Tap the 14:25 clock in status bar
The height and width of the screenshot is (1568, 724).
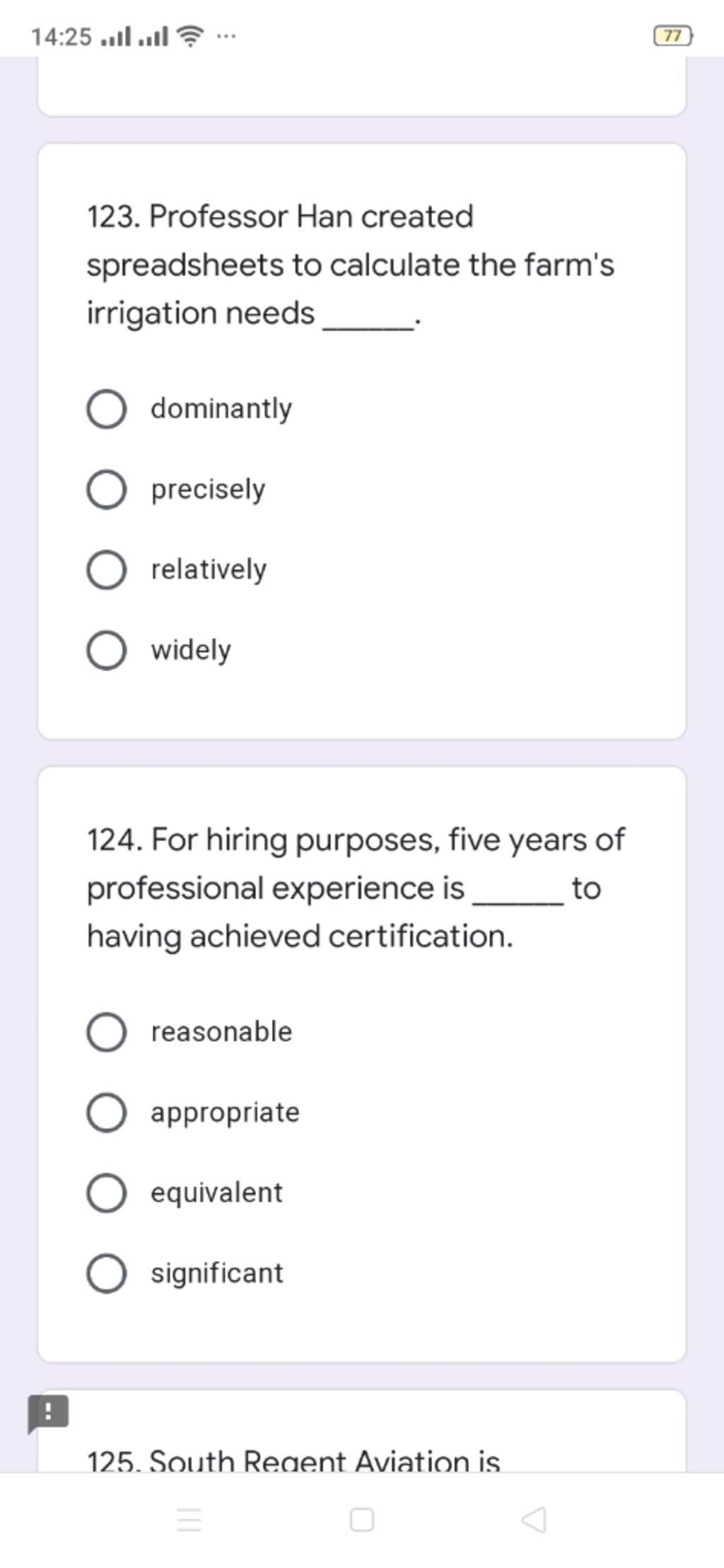coord(62,36)
